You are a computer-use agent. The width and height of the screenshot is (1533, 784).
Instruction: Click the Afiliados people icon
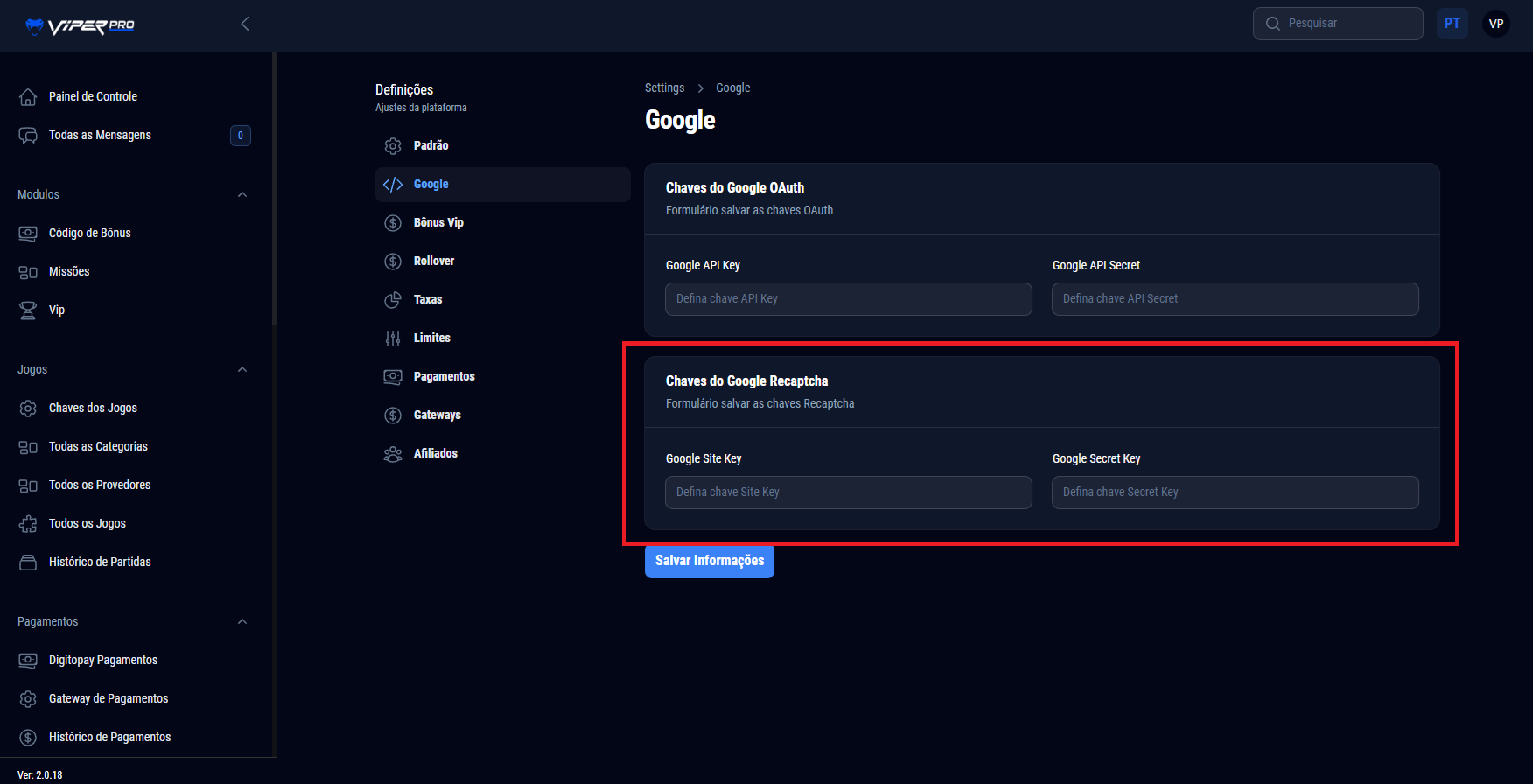tap(393, 454)
